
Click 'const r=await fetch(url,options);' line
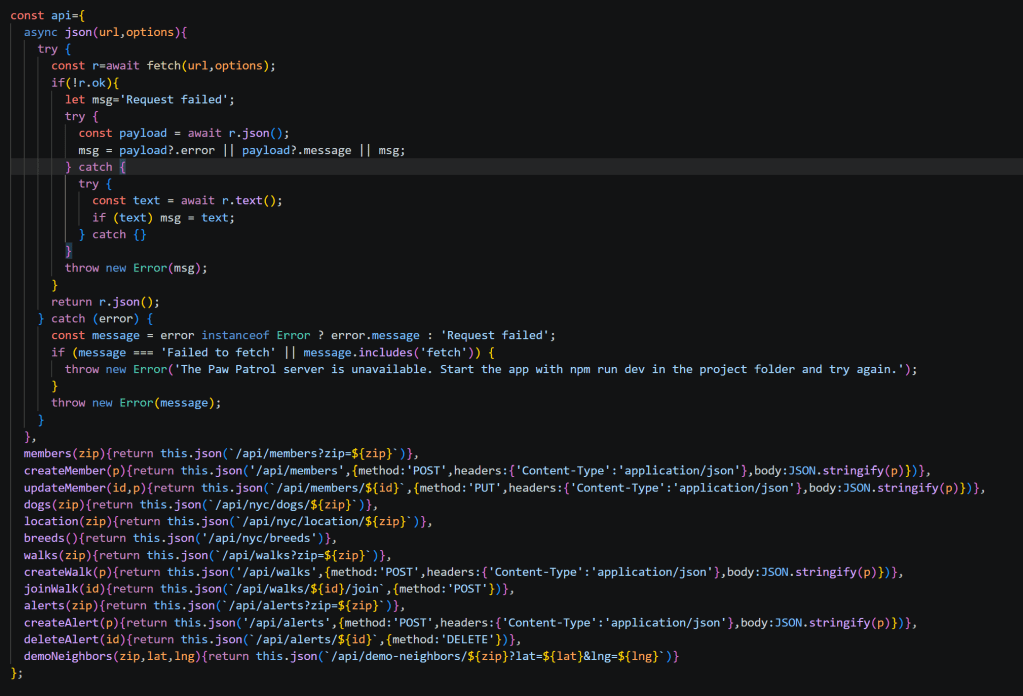[164, 65]
